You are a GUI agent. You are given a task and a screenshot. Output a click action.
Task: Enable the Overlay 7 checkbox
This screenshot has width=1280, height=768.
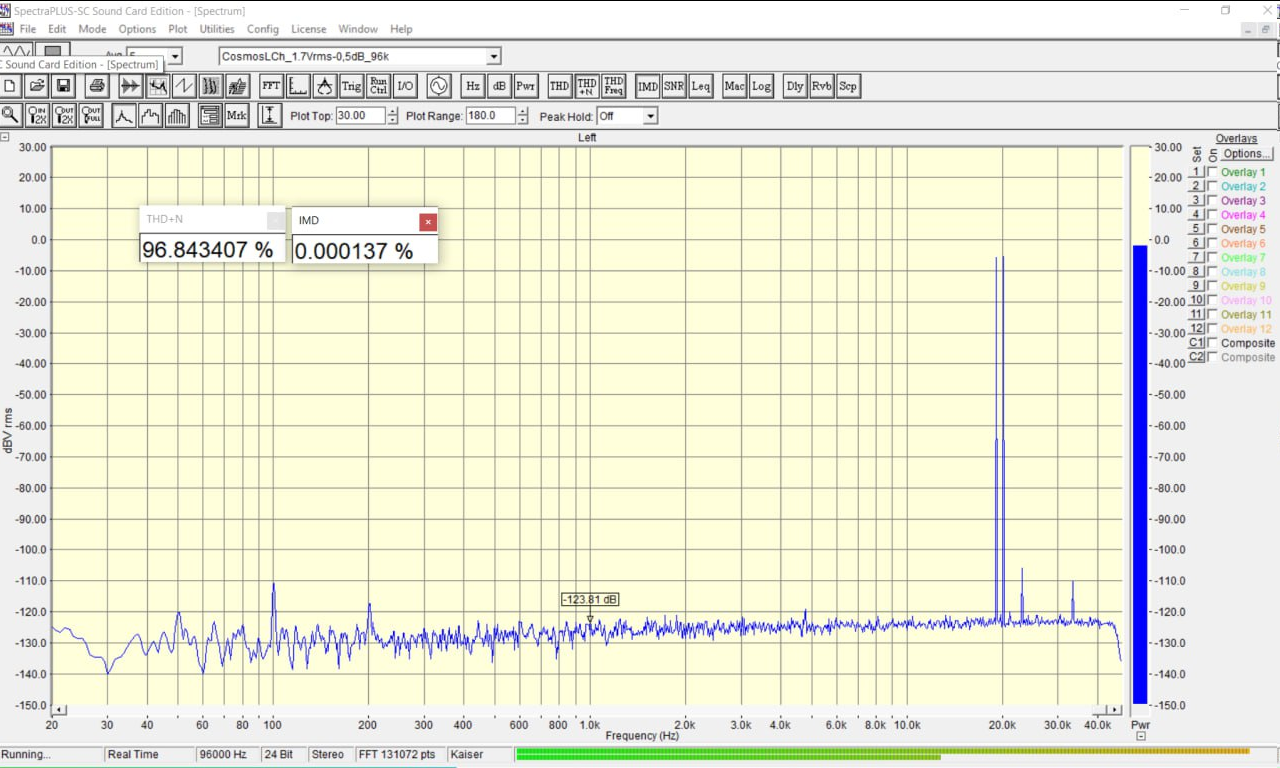(x=1213, y=257)
